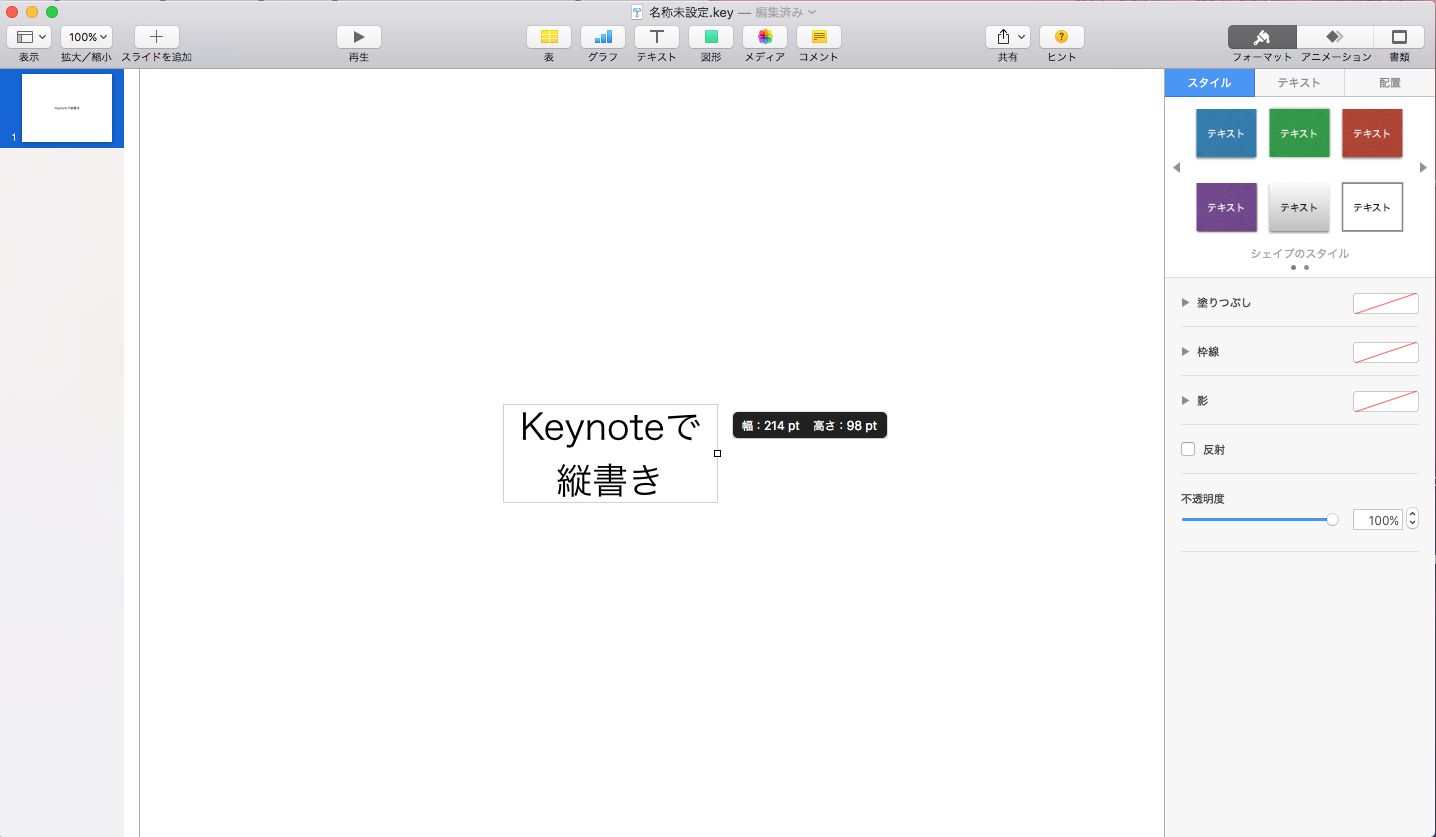Insert a table using the 表 icon

click(x=548, y=36)
